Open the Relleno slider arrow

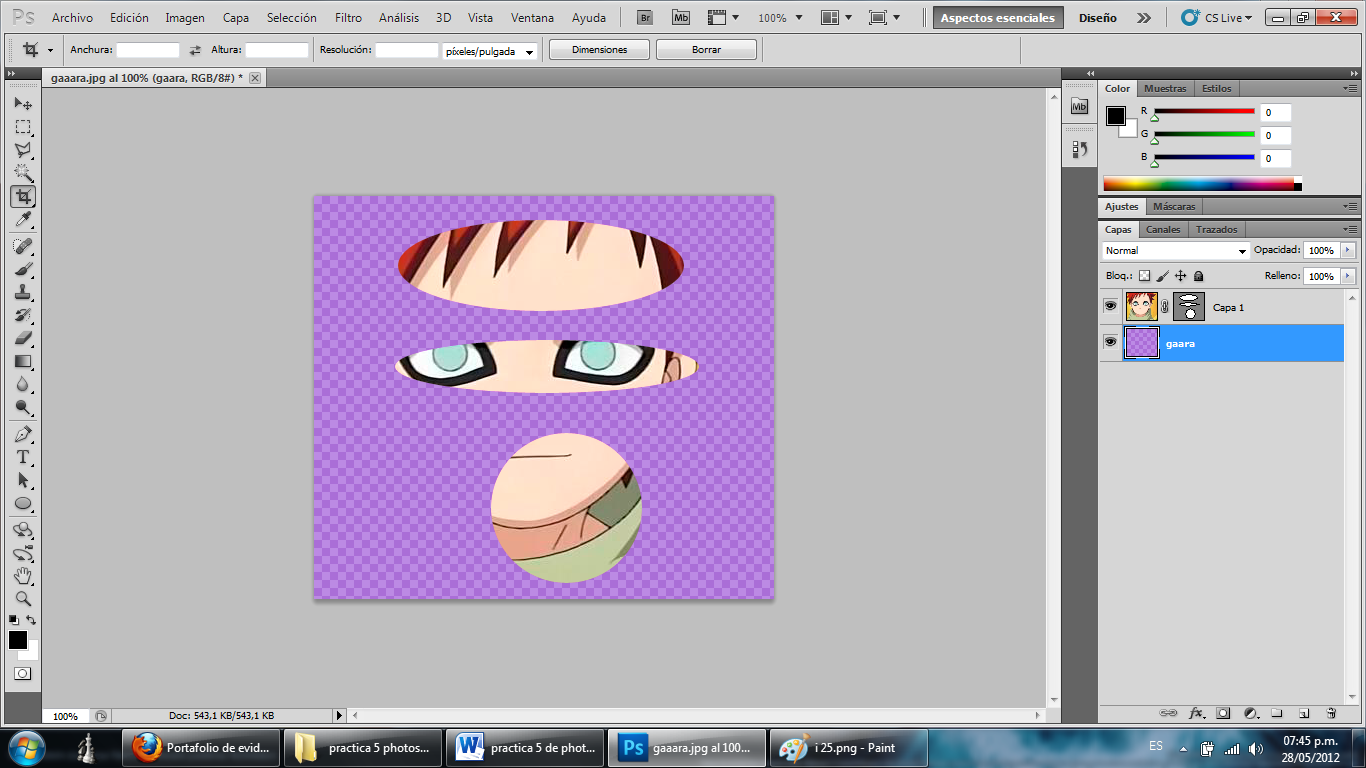(1349, 276)
